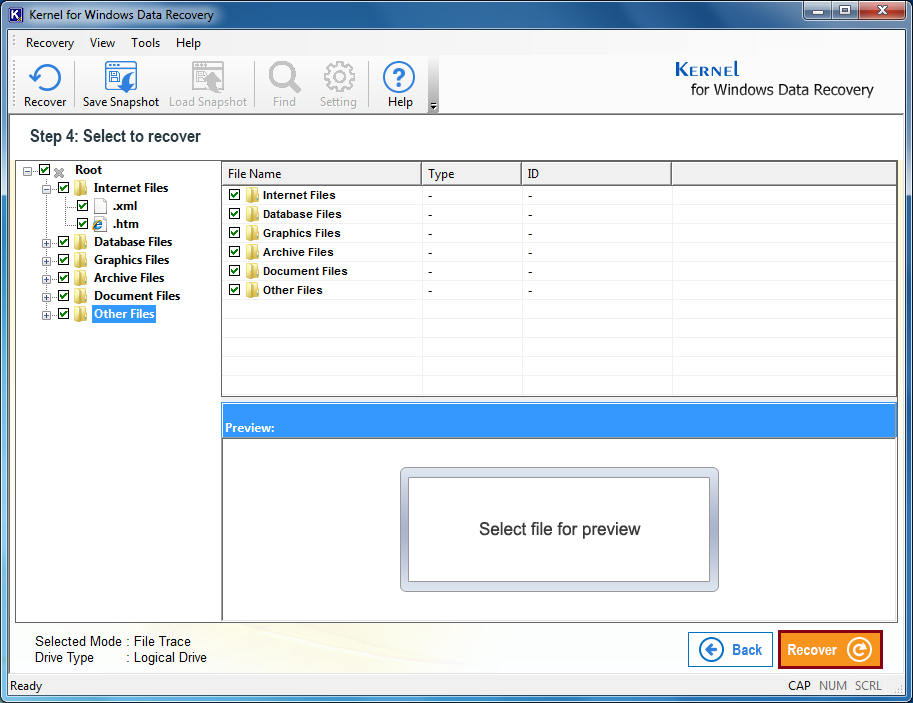Click the .xml file icon in tree
The height and width of the screenshot is (703, 913).
click(100, 206)
